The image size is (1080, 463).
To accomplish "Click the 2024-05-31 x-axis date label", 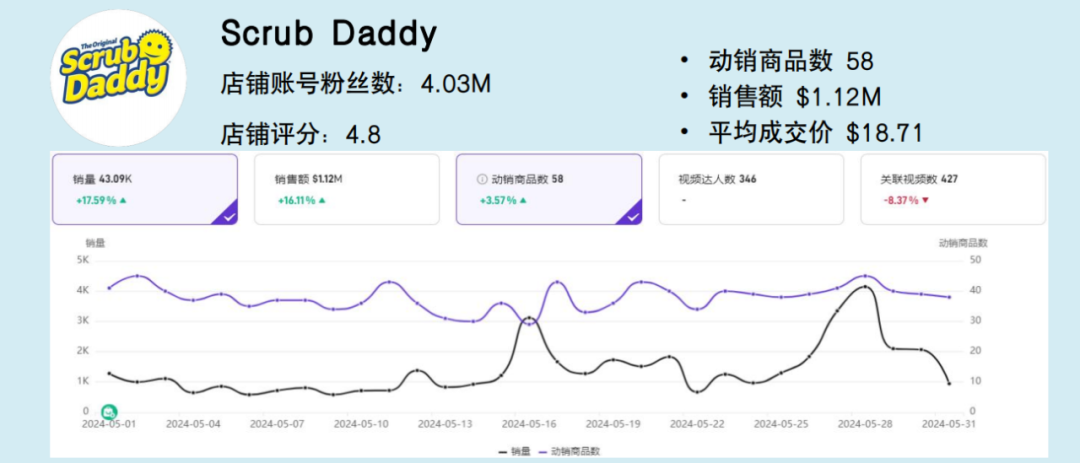I will point(949,424).
